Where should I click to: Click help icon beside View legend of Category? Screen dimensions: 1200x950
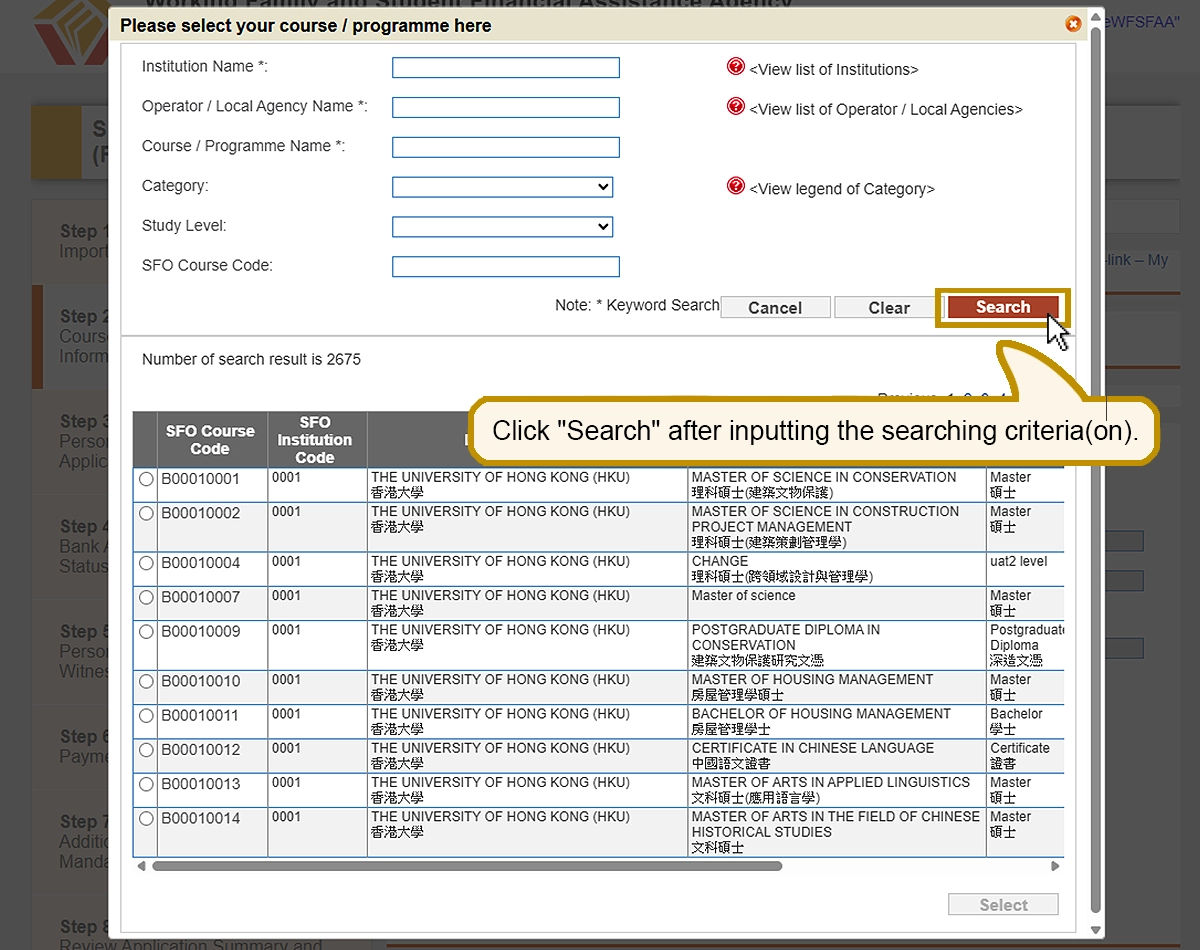coord(736,186)
